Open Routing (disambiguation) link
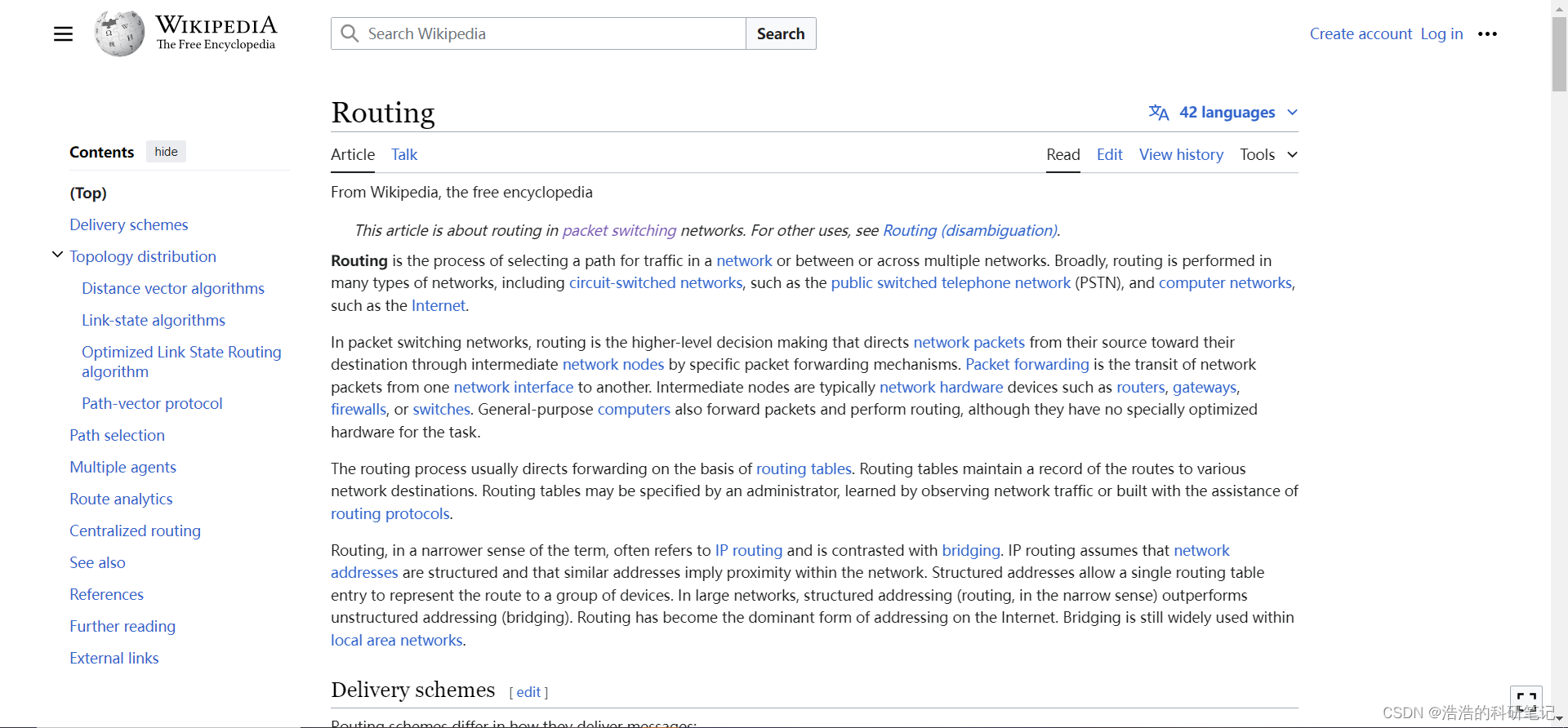 tap(970, 230)
